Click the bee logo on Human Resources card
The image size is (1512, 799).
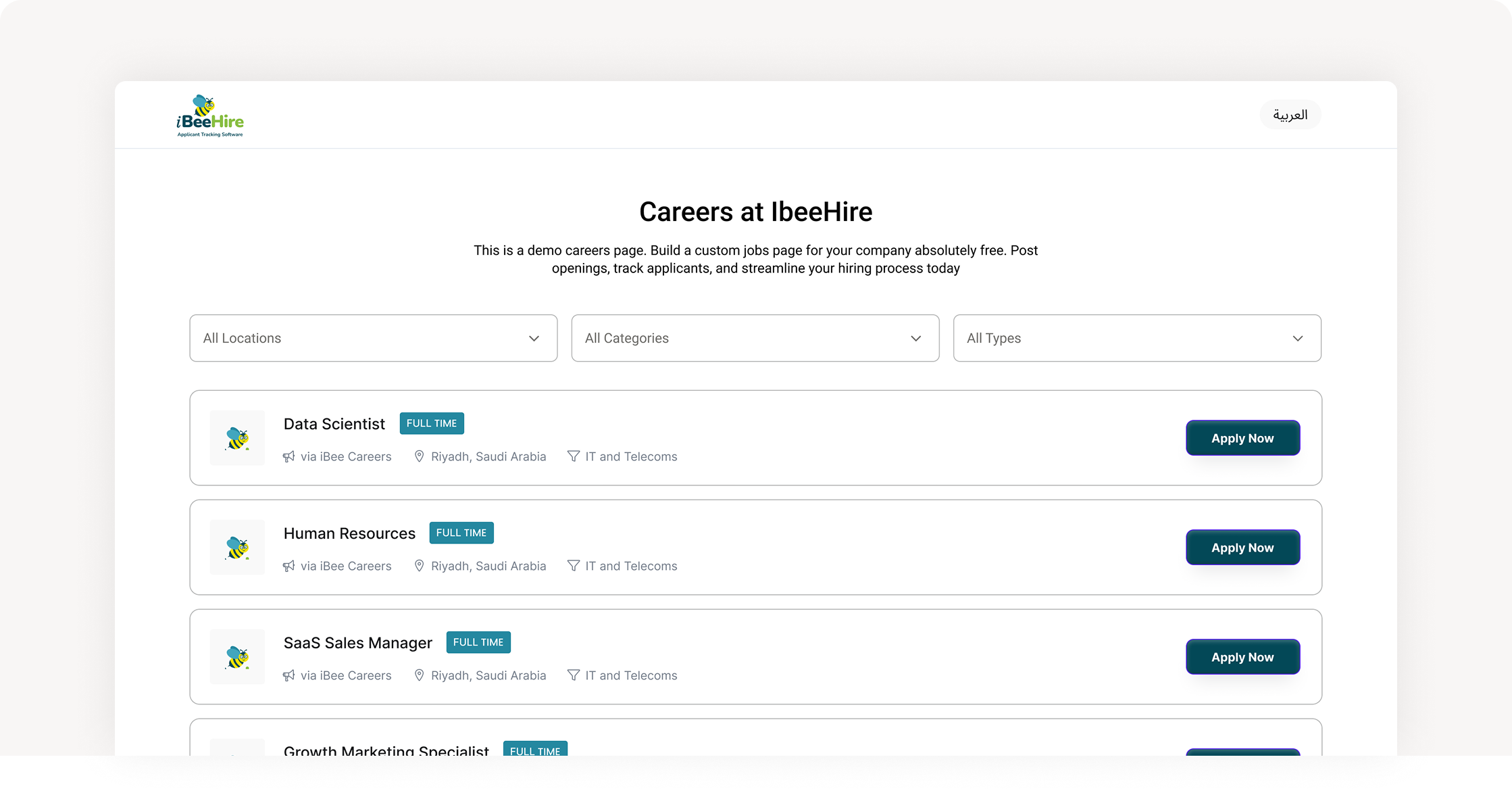(237, 548)
